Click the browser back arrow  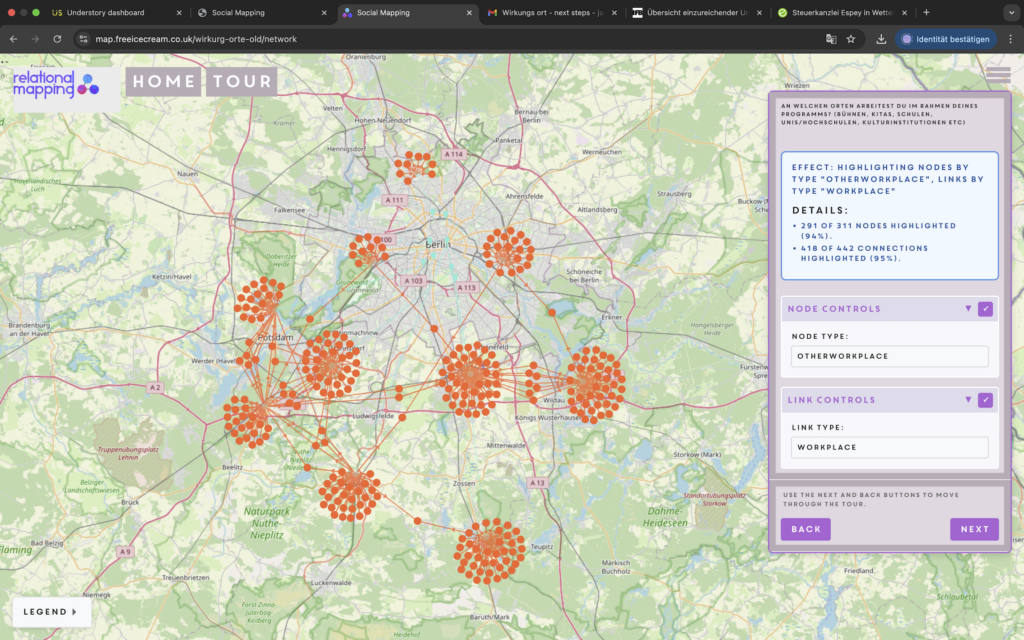pos(14,39)
